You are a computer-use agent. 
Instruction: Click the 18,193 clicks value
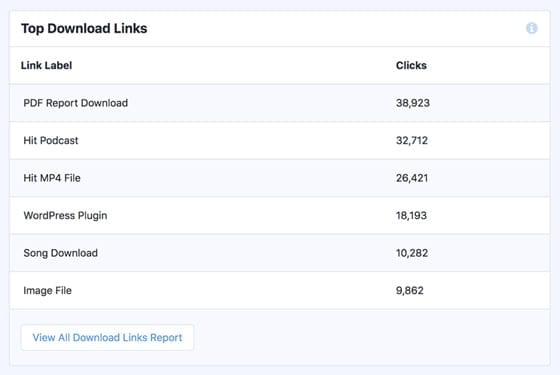tap(411, 216)
